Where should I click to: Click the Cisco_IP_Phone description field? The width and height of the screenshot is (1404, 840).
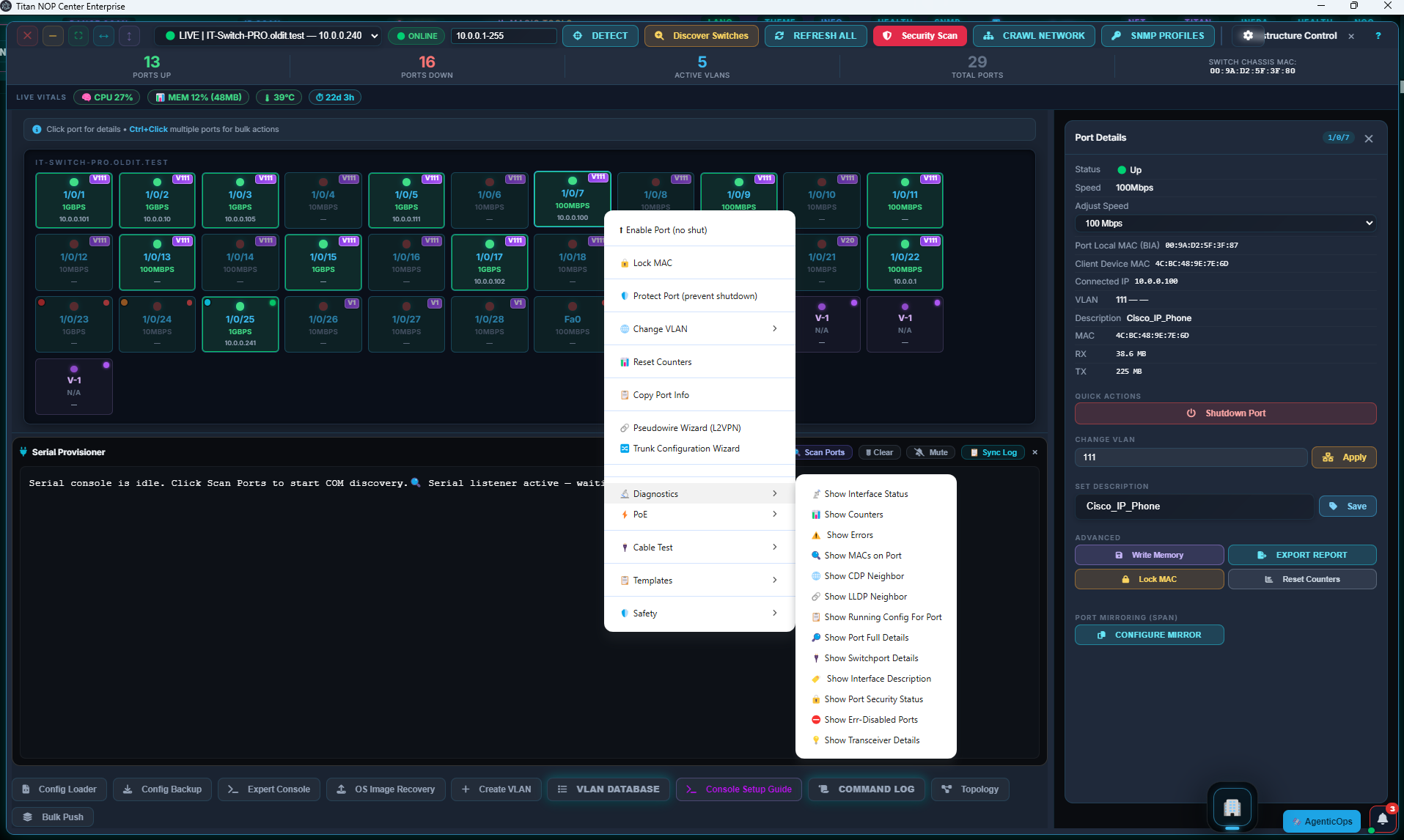point(1194,506)
